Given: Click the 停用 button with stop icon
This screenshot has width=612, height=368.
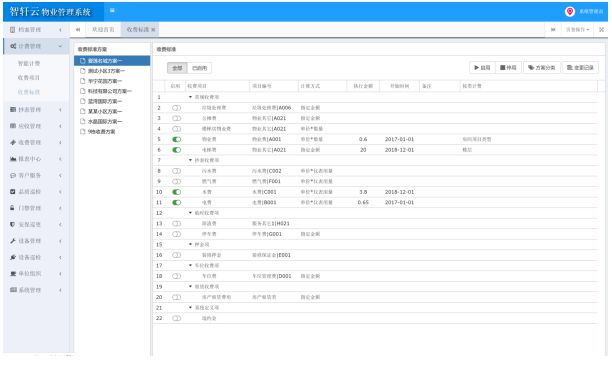Looking at the screenshot, I should tap(508, 68).
